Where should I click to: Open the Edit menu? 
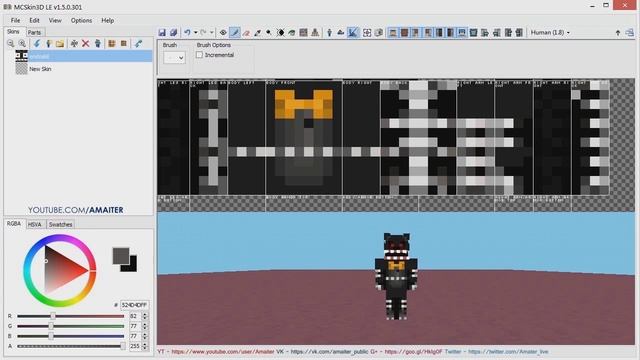[x=34, y=20]
